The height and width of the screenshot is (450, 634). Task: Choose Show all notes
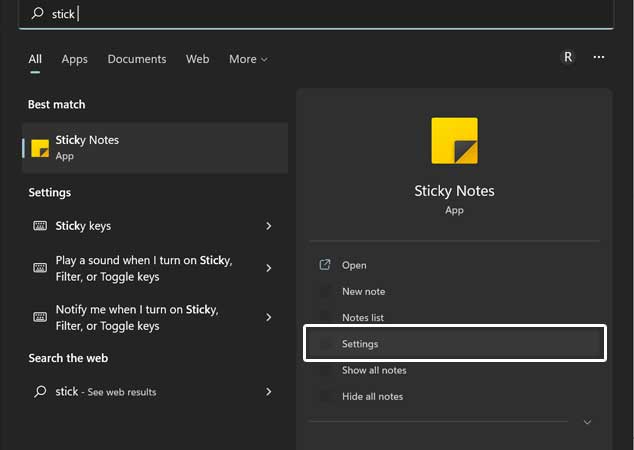(455, 370)
